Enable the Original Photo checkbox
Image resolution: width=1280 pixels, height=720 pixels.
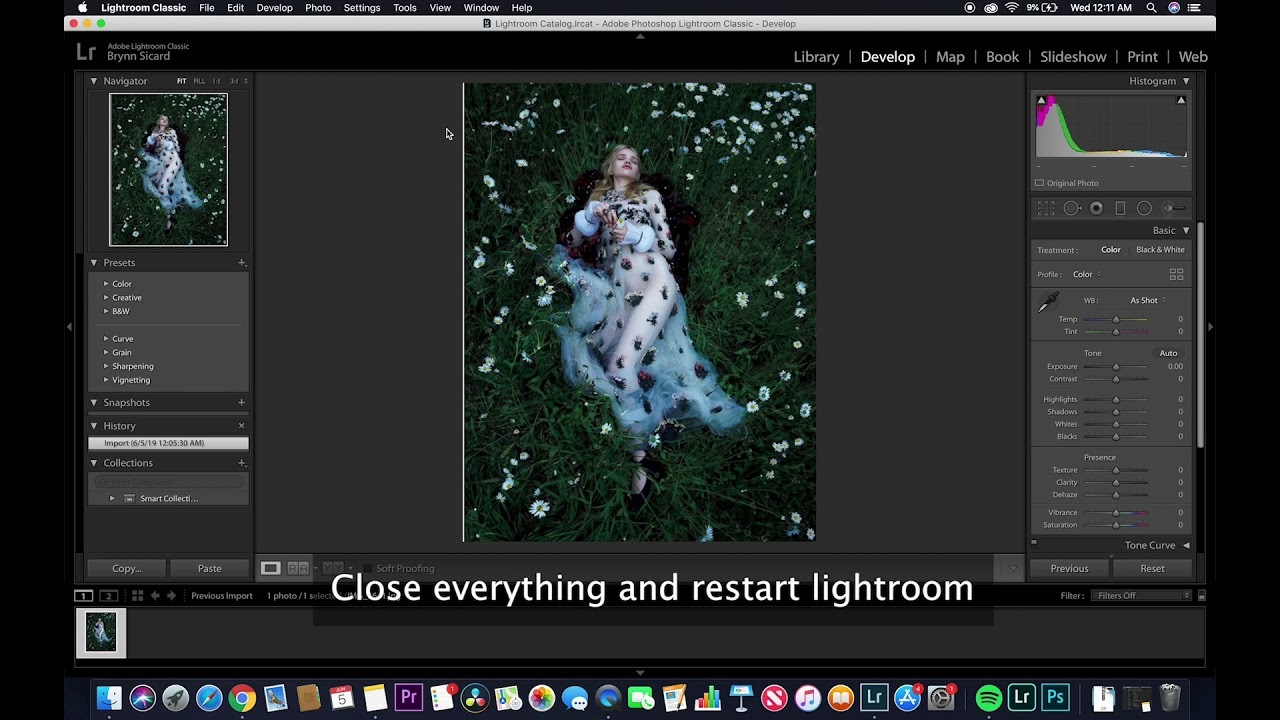click(x=1039, y=183)
